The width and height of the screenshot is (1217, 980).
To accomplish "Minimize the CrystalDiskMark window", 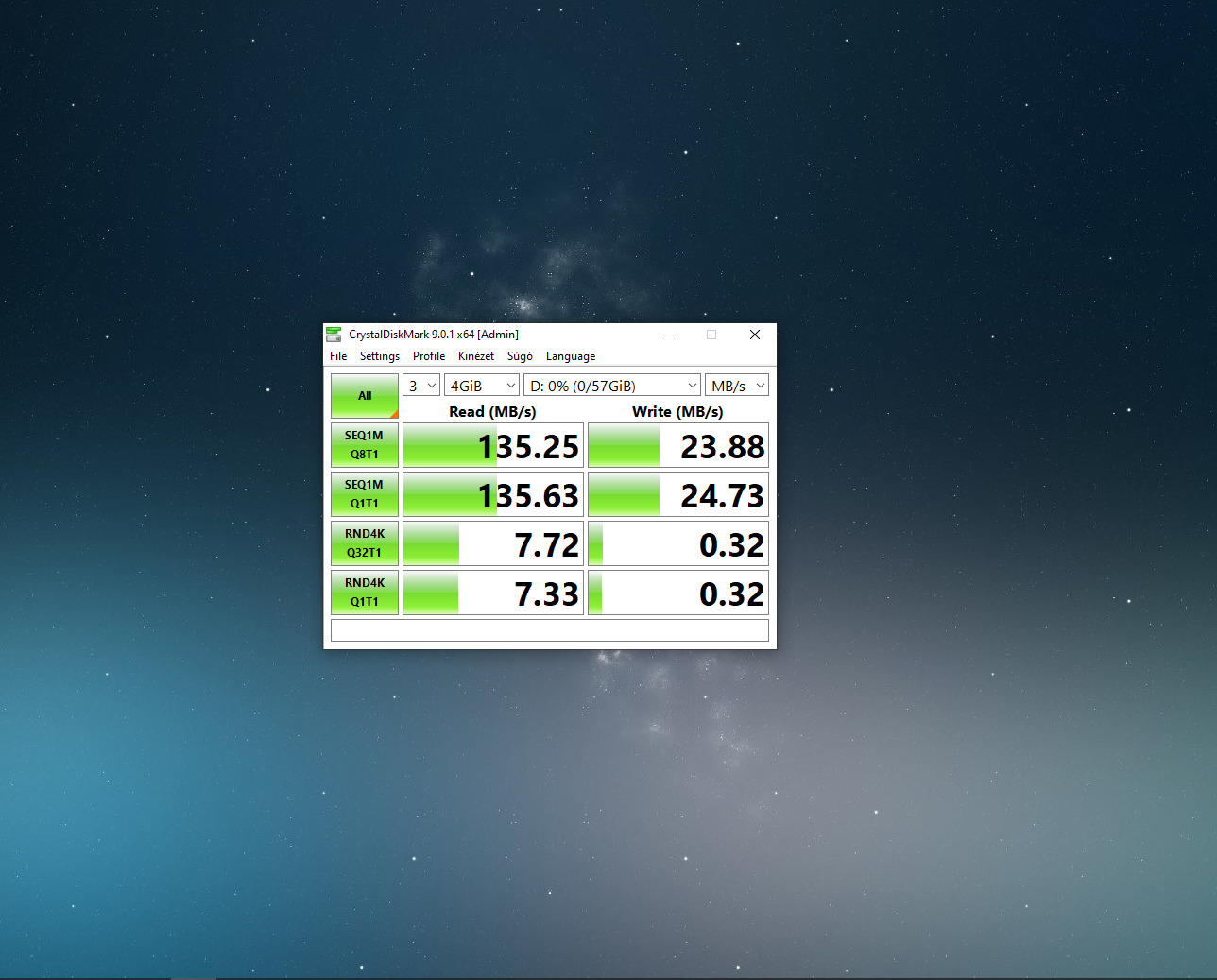I will 668,335.
